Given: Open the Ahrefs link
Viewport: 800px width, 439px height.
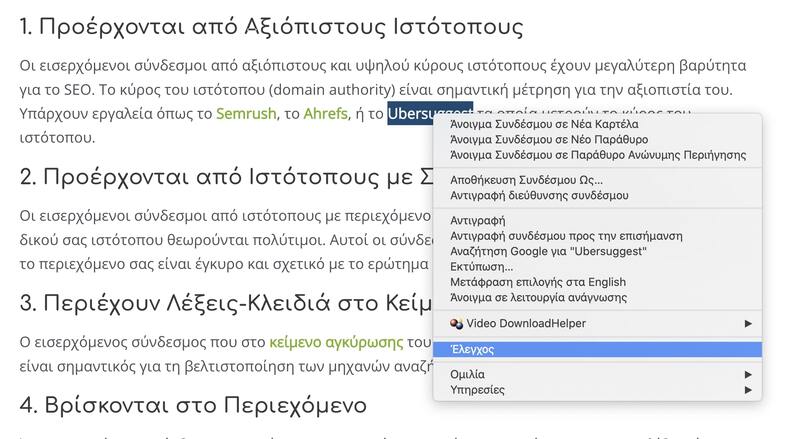Looking at the screenshot, I should (x=326, y=113).
